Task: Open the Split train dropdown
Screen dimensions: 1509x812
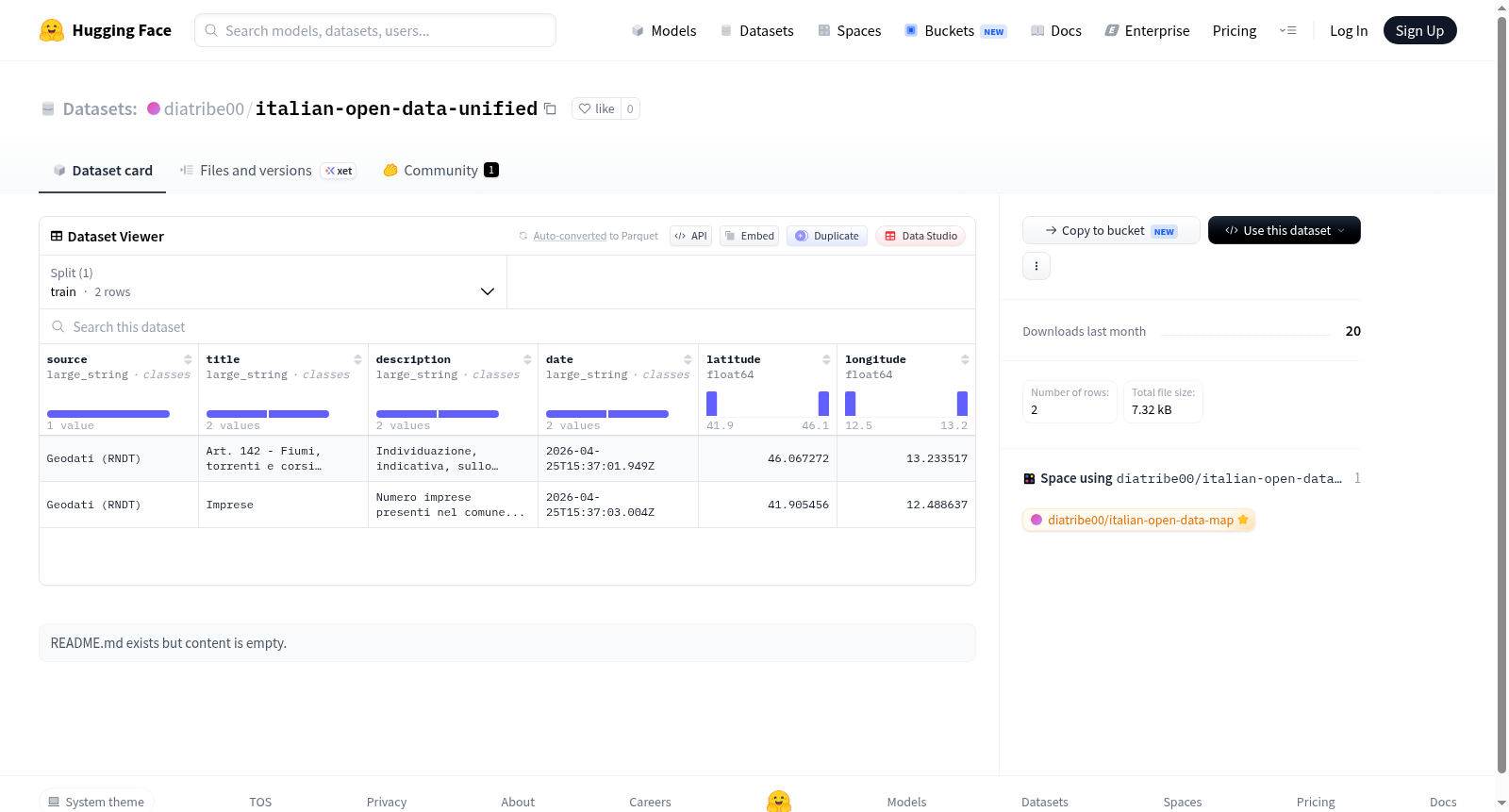Action: click(x=273, y=282)
